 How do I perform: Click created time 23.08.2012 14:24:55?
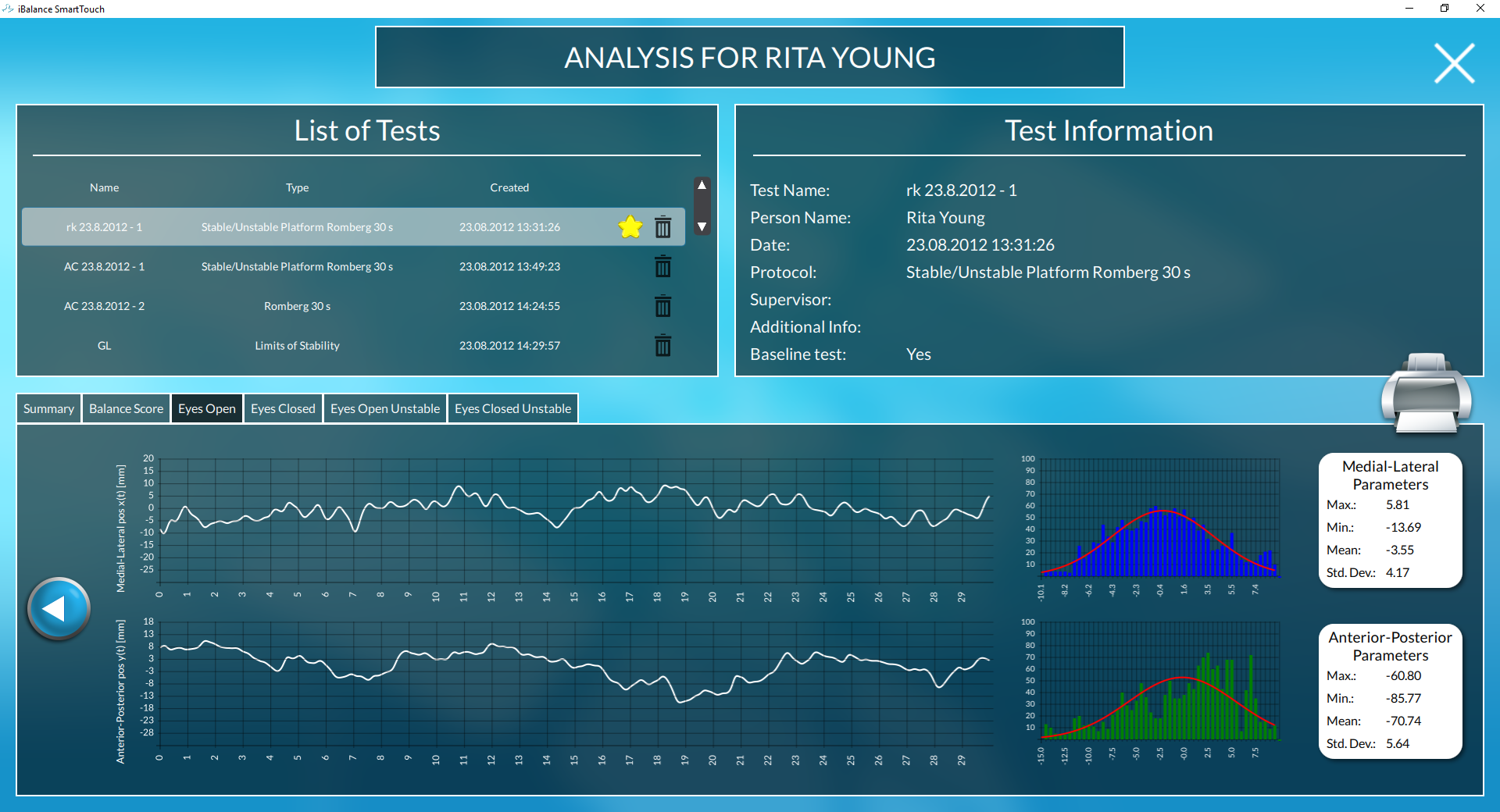pyautogui.click(x=509, y=306)
